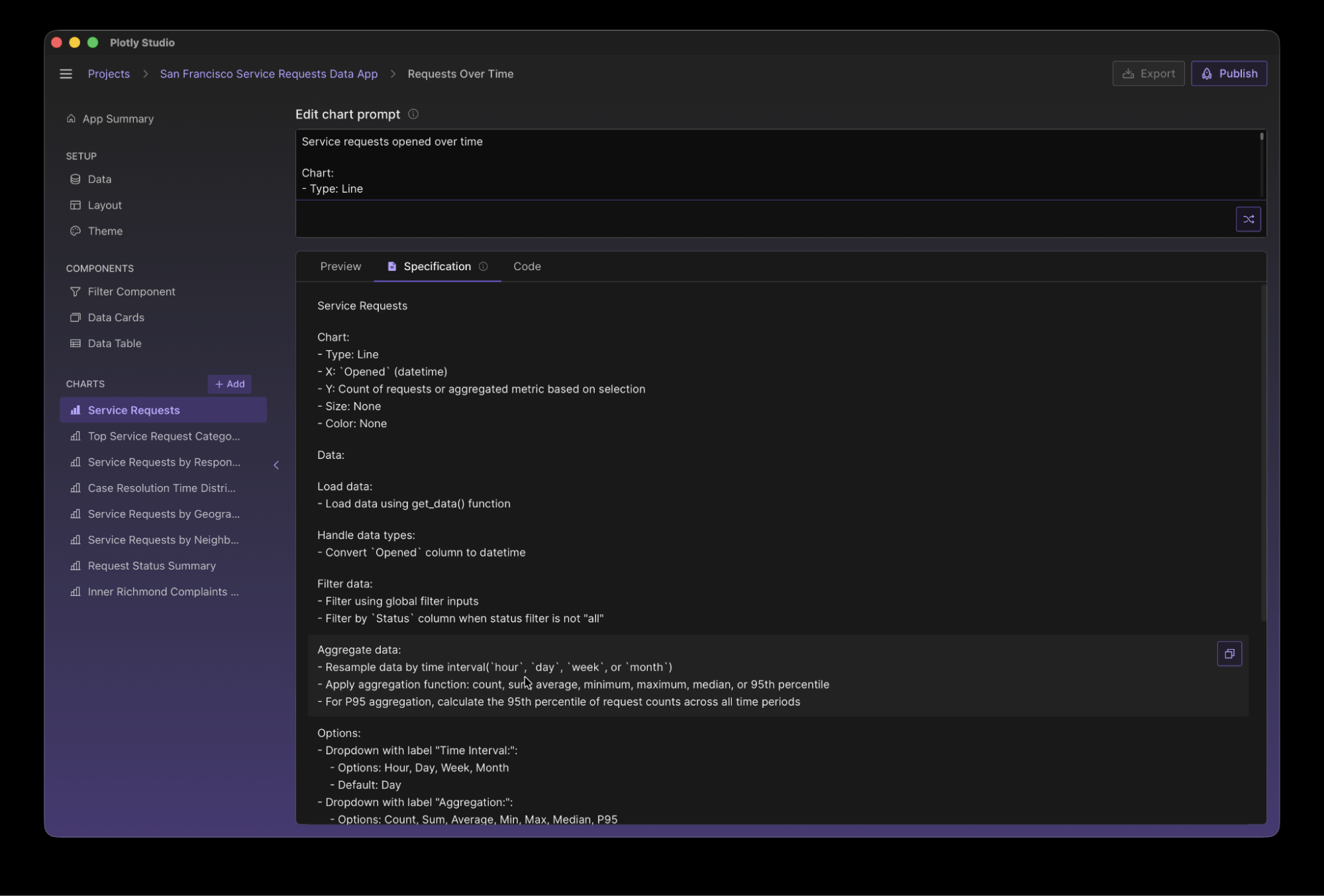
Task: Click the hamburger menu icon
Action: click(x=66, y=74)
